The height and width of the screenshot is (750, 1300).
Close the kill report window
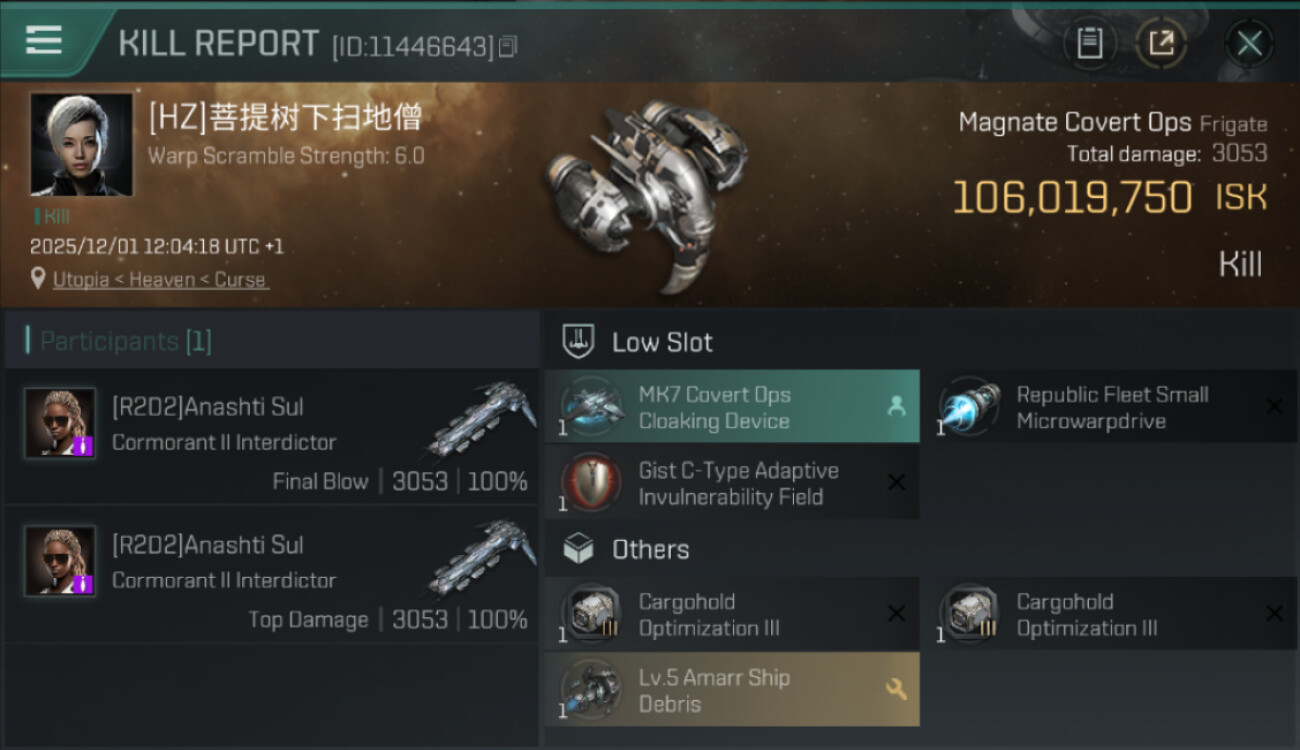(x=1249, y=43)
